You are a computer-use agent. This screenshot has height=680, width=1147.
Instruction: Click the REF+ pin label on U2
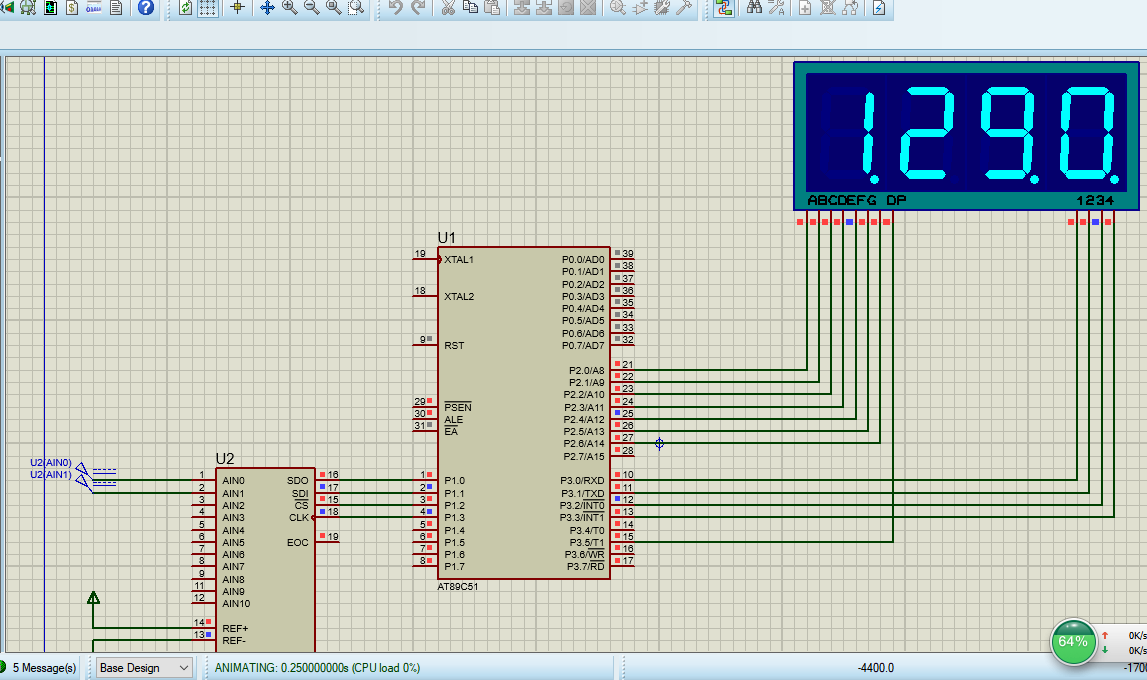tap(235, 628)
